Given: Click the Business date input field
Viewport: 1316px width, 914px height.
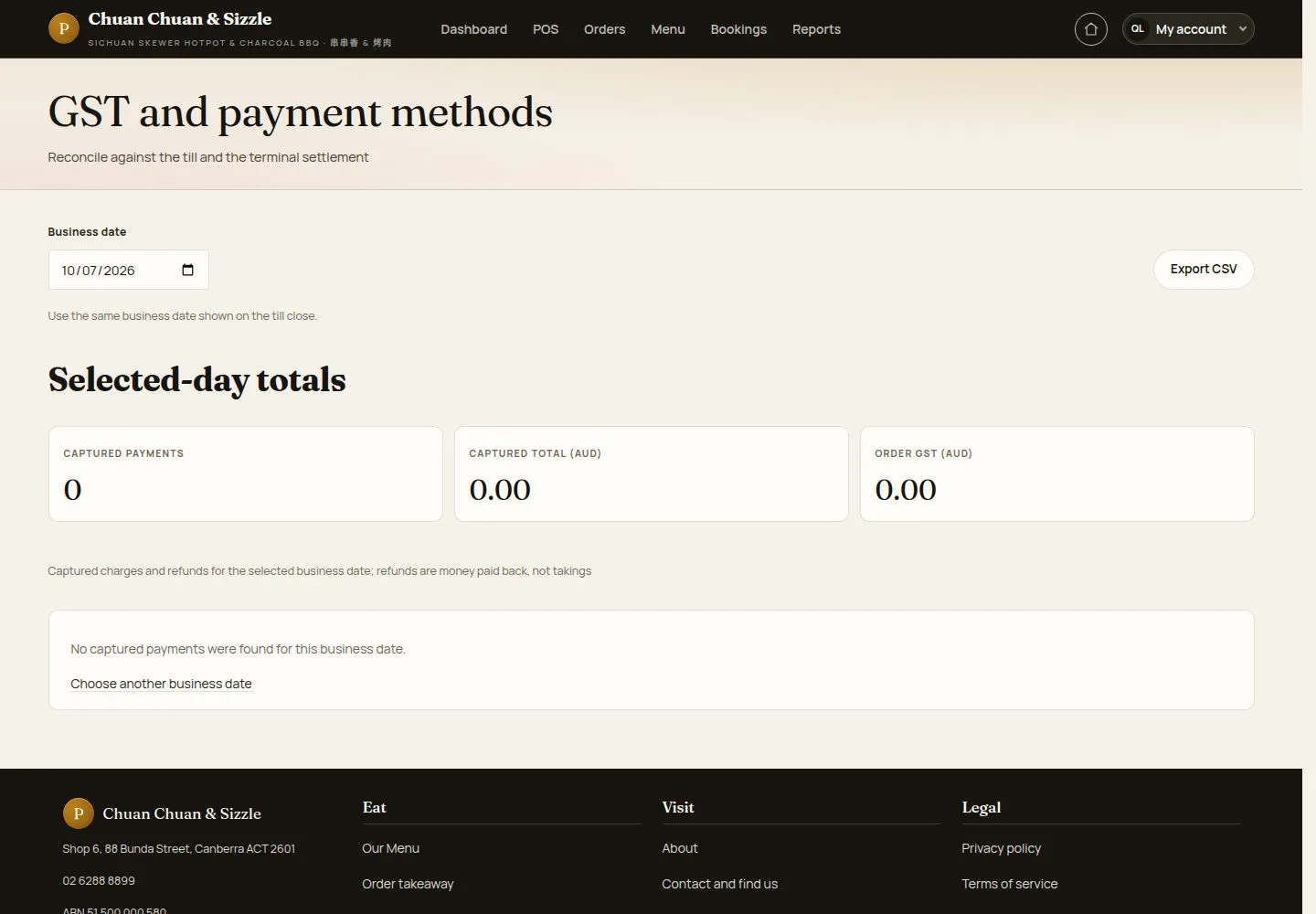Looking at the screenshot, I should pyautogui.click(x=128, y=270).
